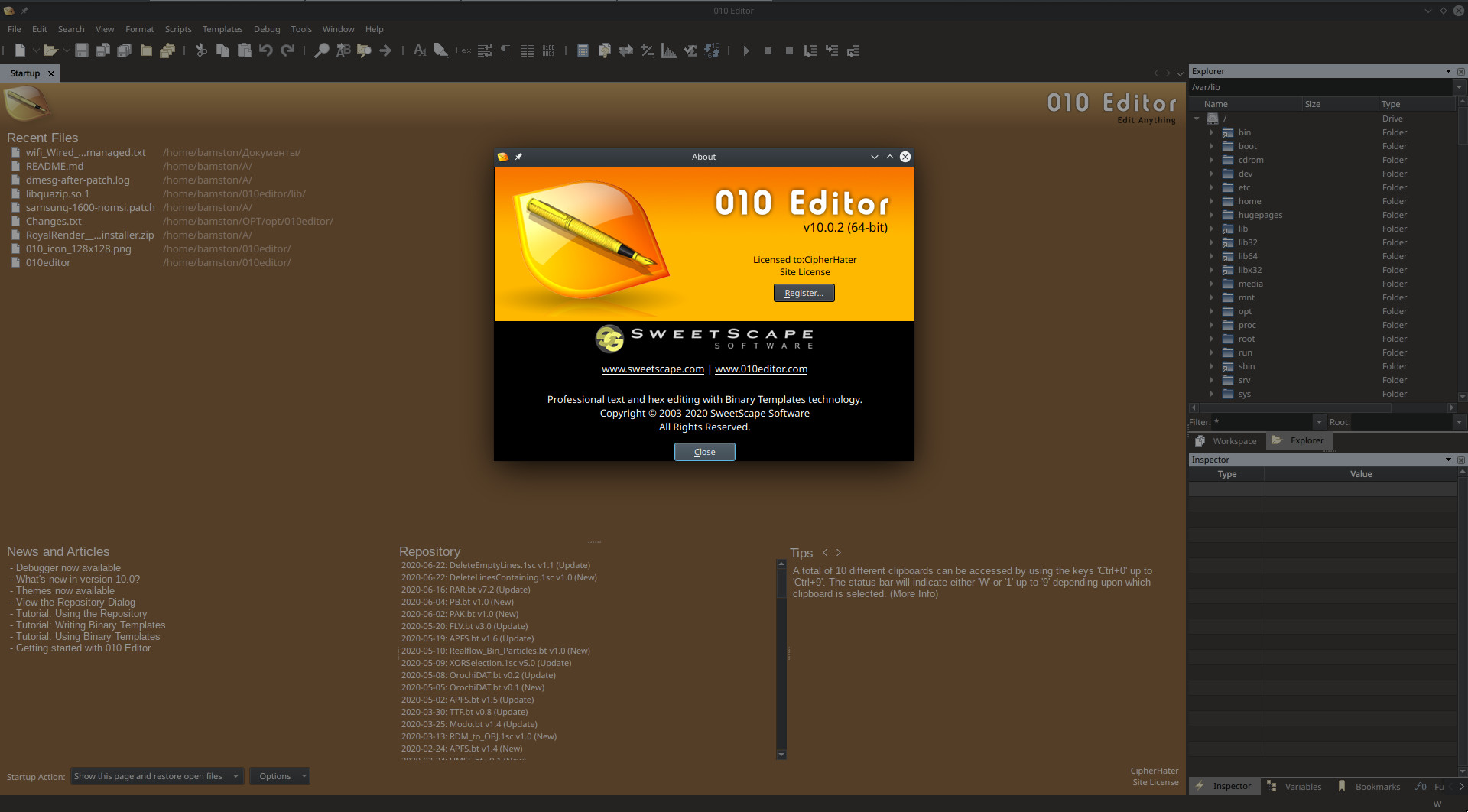
Task: Expand the bin folder in Explorer
Action: [1212, 132]
